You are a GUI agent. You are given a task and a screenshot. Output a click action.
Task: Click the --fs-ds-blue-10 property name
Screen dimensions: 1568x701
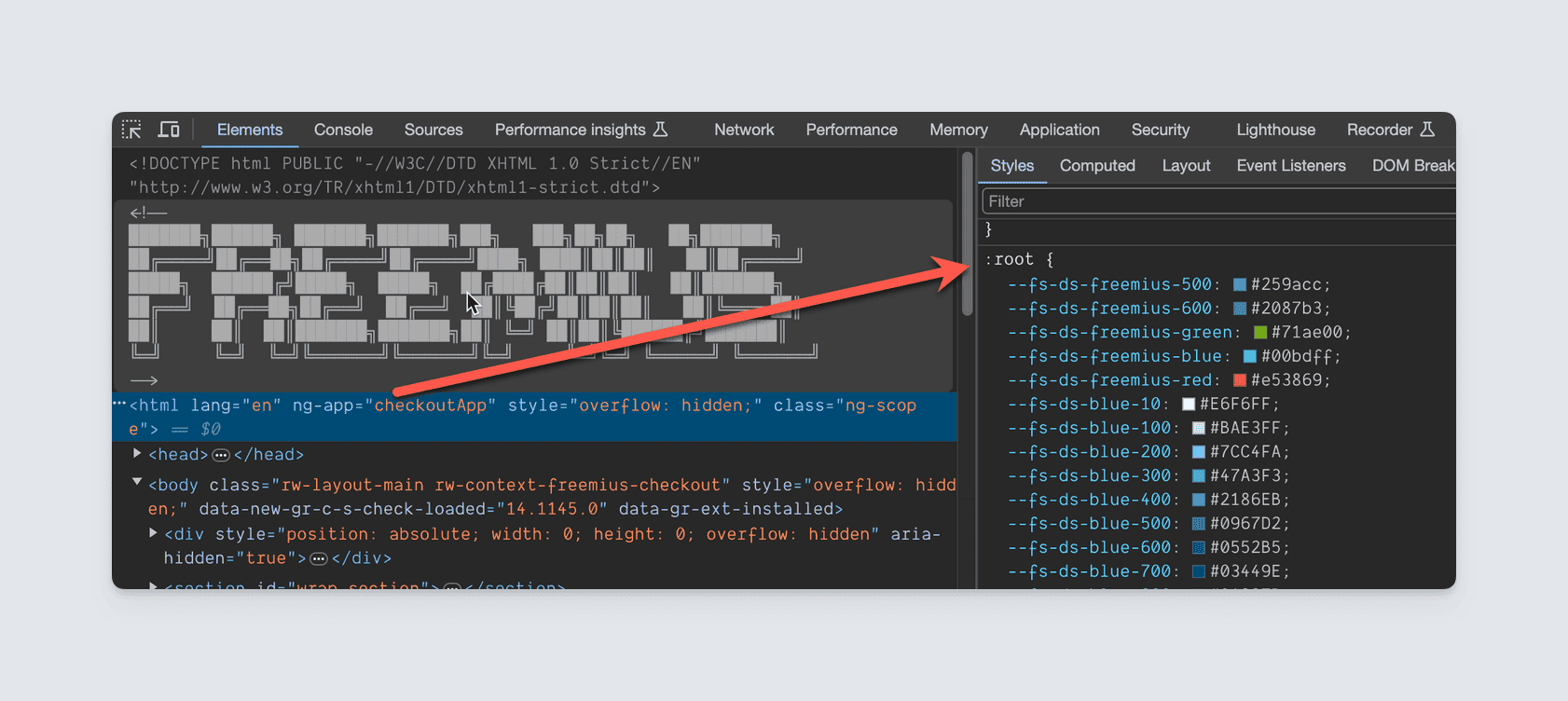1084,404
